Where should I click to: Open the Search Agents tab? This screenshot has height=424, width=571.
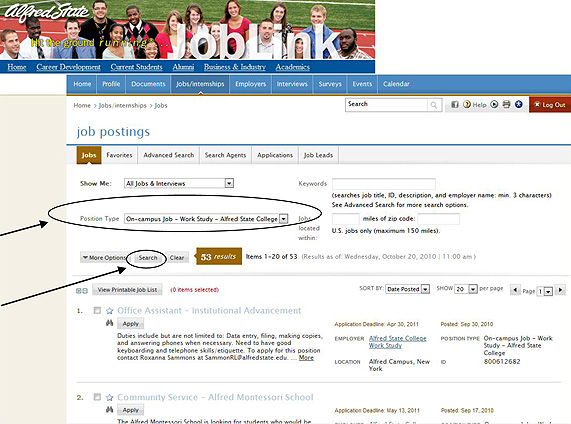click(x=225, y=155)
